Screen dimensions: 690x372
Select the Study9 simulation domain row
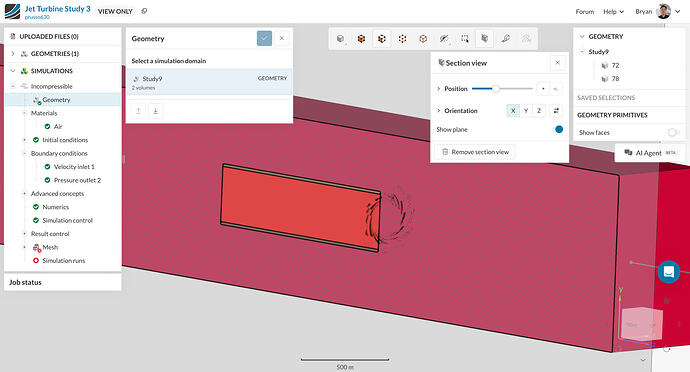[x=209, y=82]
